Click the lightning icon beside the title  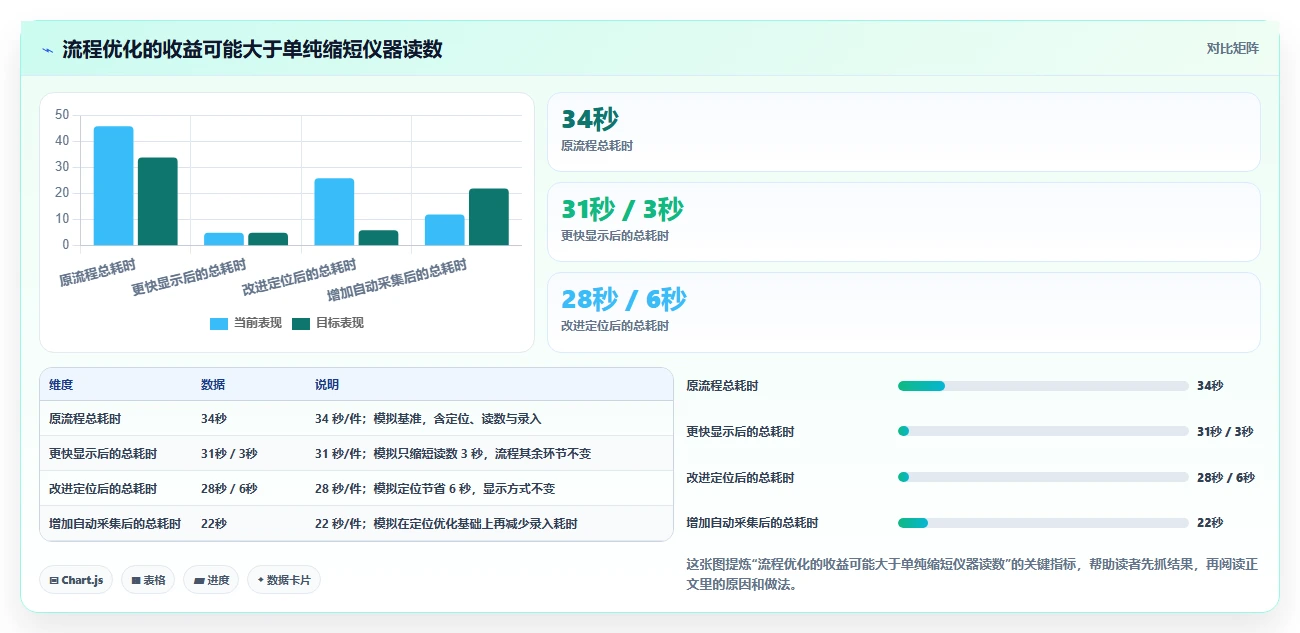[47, 49]
